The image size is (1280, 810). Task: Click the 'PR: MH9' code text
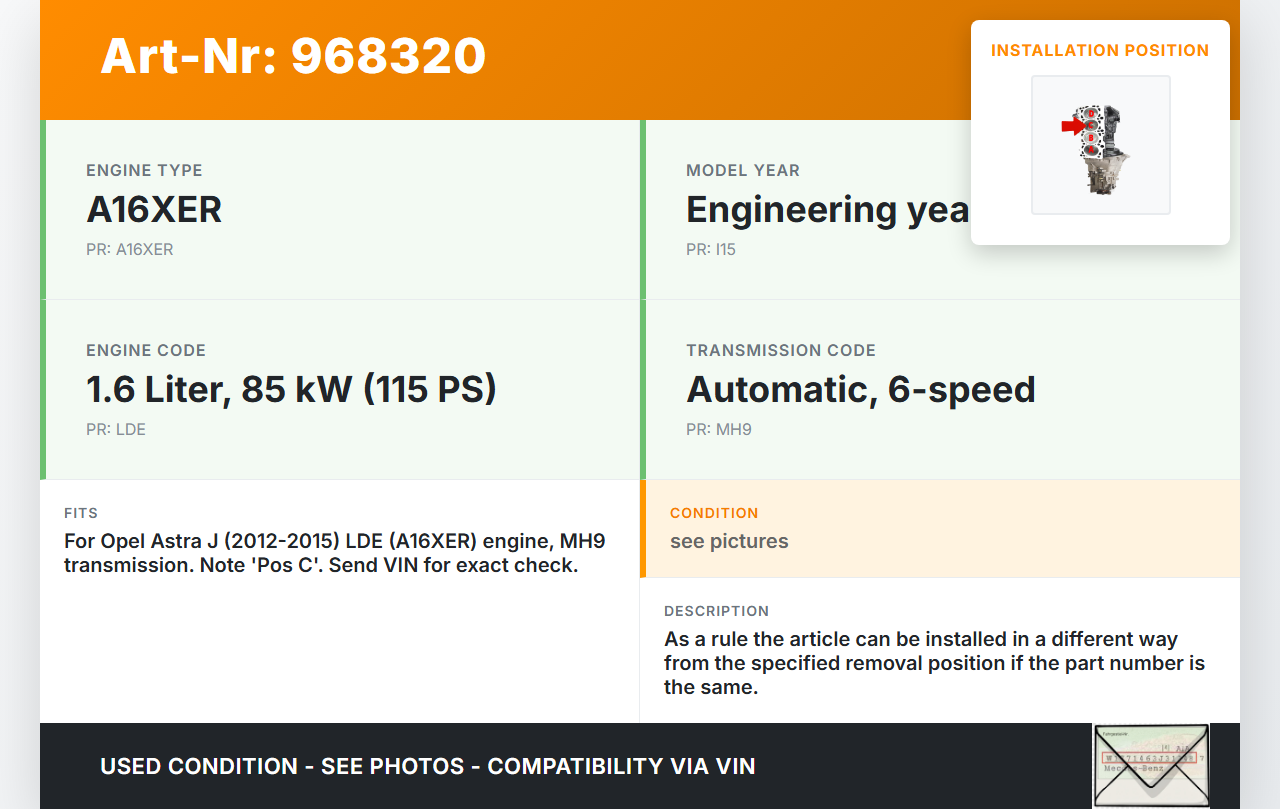719,430
